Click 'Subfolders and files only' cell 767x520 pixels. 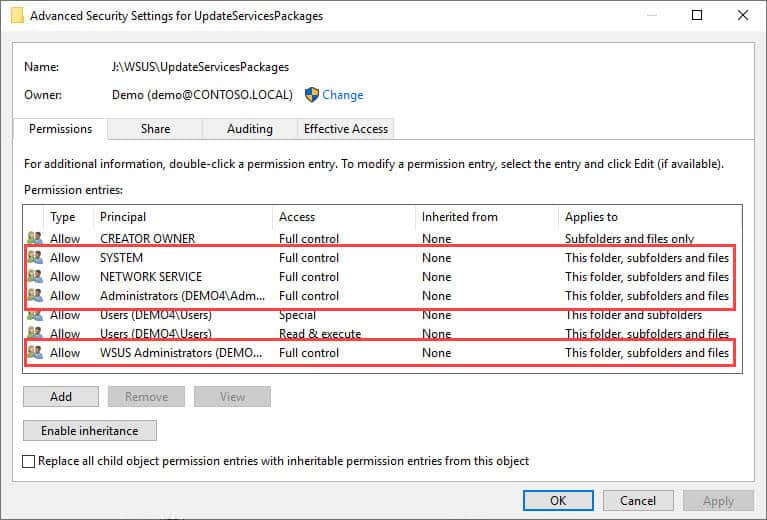tap(629, 239)
